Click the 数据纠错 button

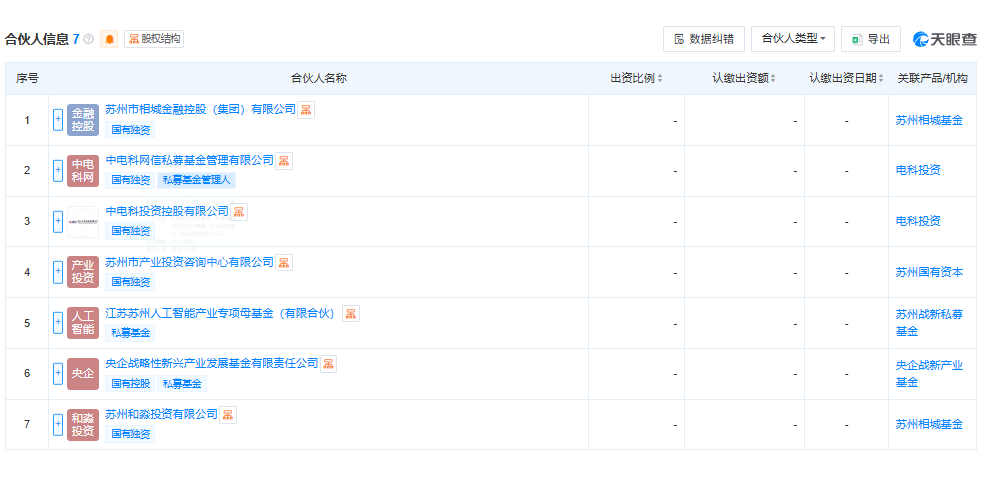coord(704,39)
